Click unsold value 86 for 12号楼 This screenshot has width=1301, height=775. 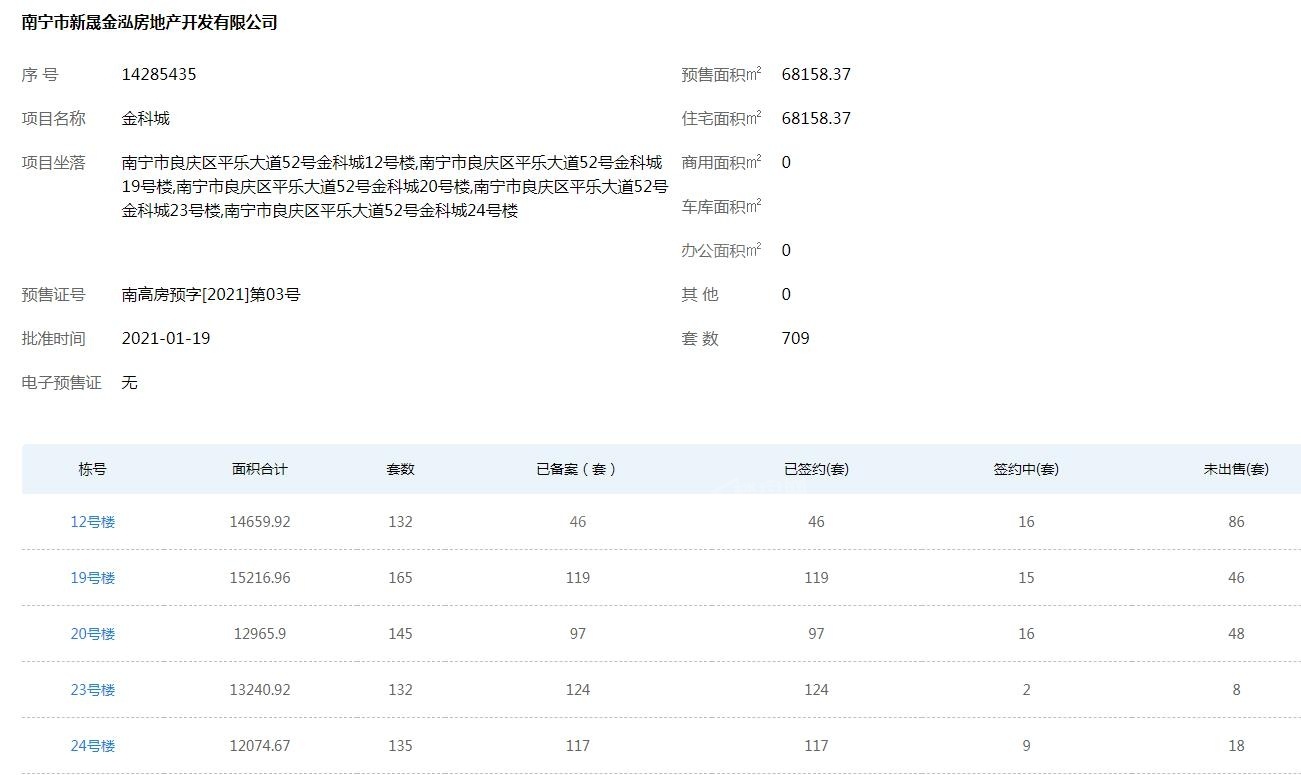tap(1237, 522)
